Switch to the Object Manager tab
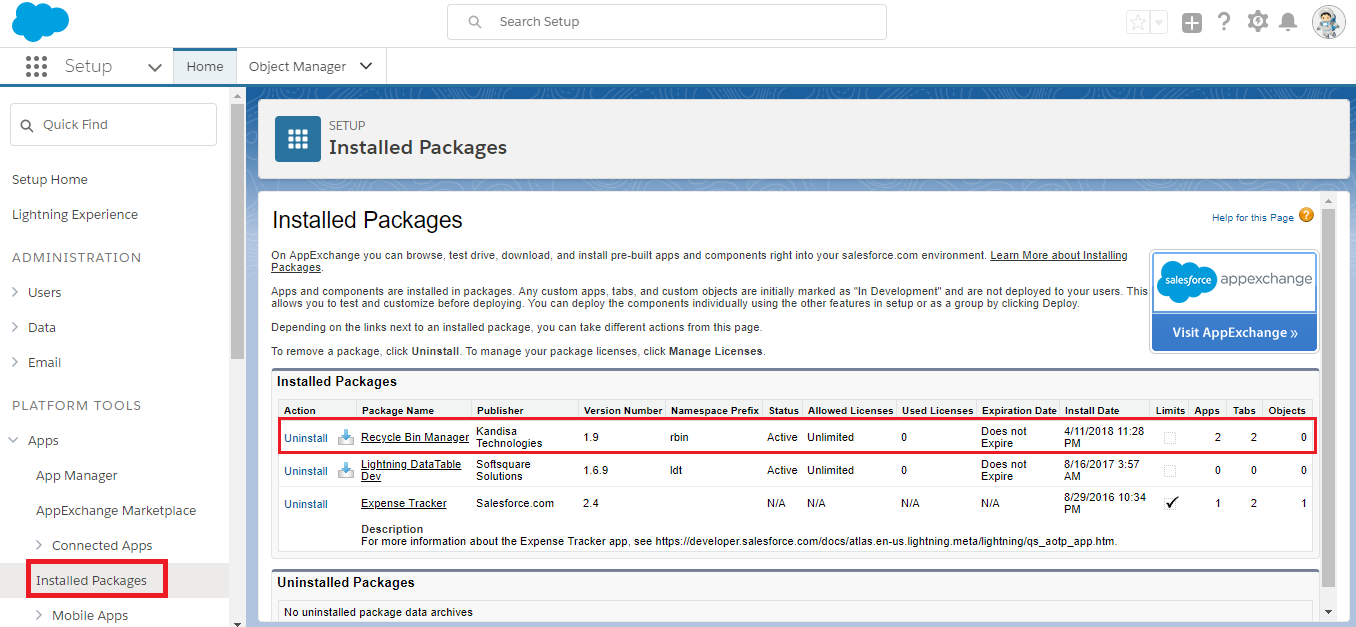Image resolution: width=1356 pixels, height=627 pixels. (297, 66)
